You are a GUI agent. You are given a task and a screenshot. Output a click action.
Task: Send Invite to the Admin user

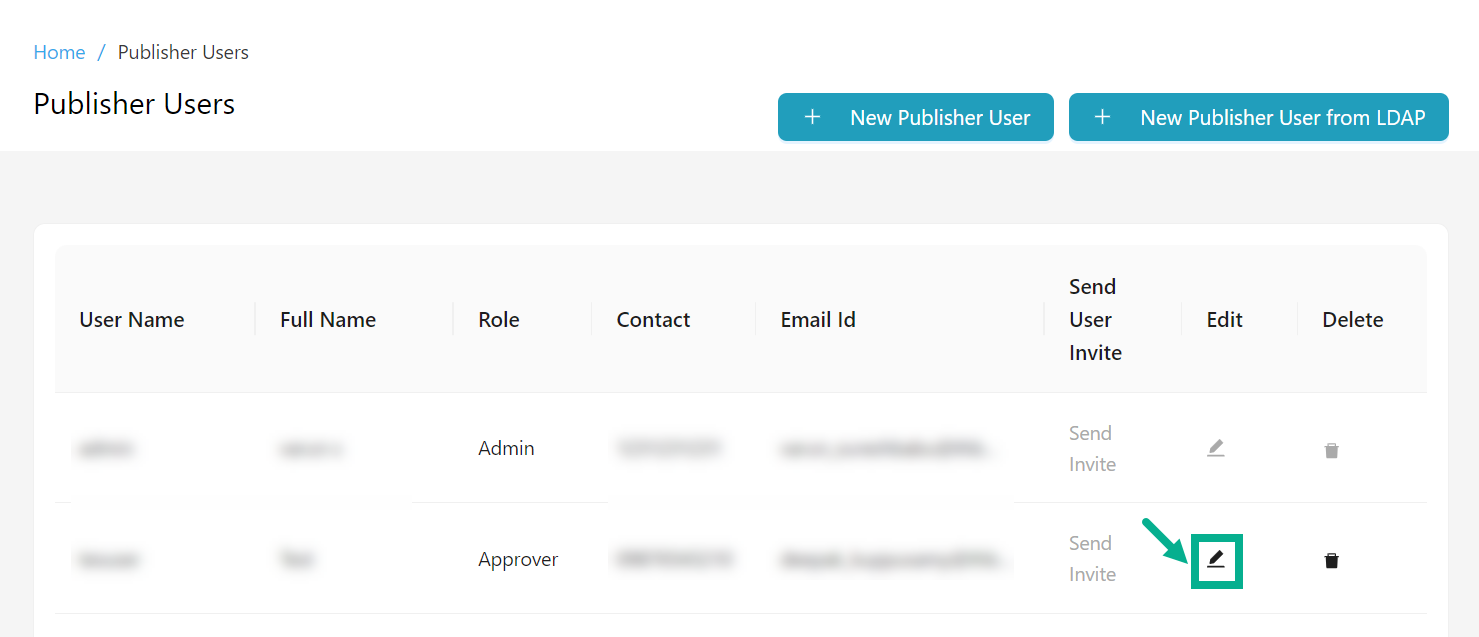pos(1091,449)
